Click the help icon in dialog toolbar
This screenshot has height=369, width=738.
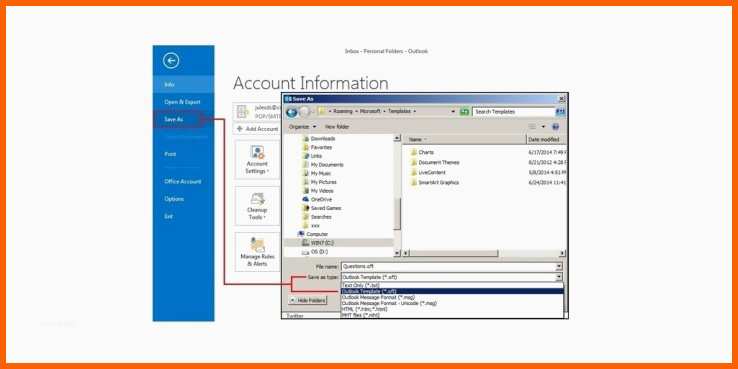click(555, 127)
